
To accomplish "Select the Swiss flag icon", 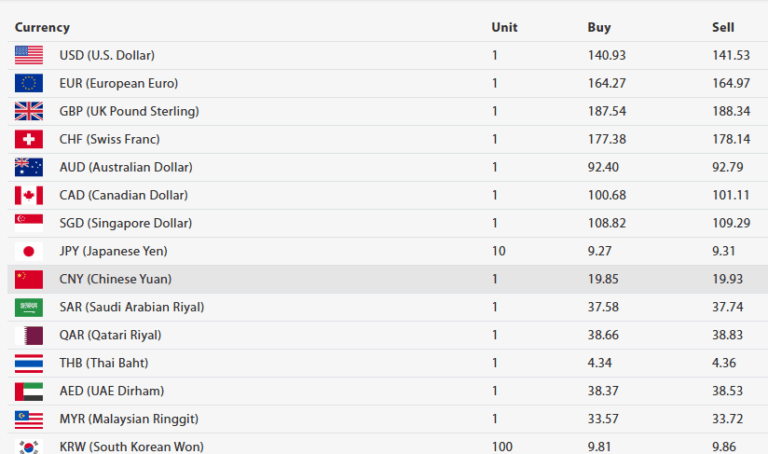I will pos(29,139).
